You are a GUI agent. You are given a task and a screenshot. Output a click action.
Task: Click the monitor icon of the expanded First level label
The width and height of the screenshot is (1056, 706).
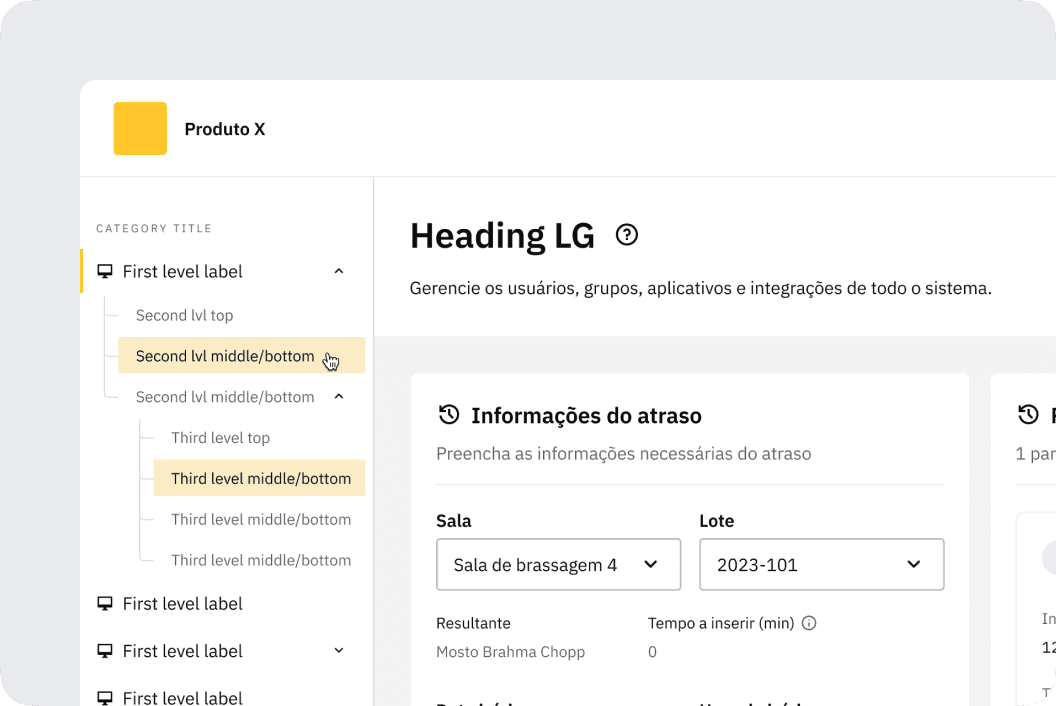104,272
